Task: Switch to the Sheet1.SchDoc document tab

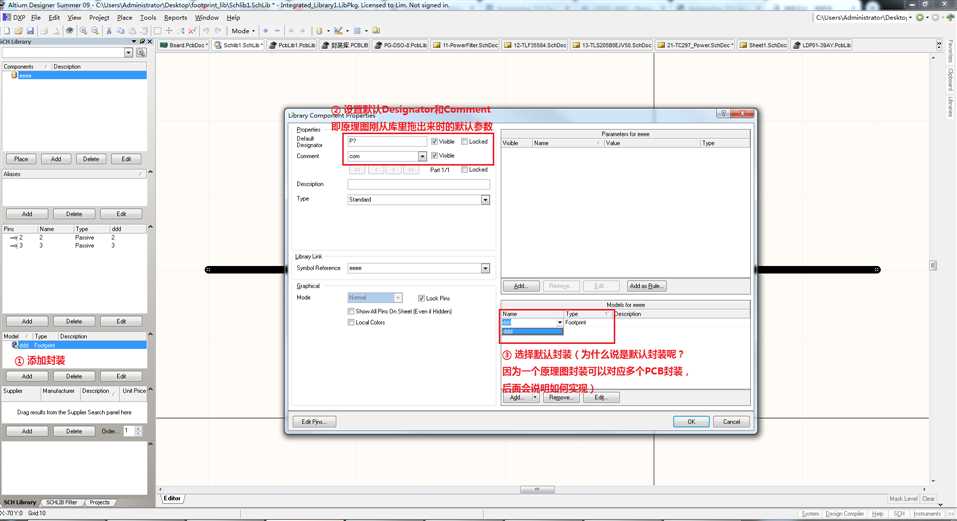Action: click(764, 45)
